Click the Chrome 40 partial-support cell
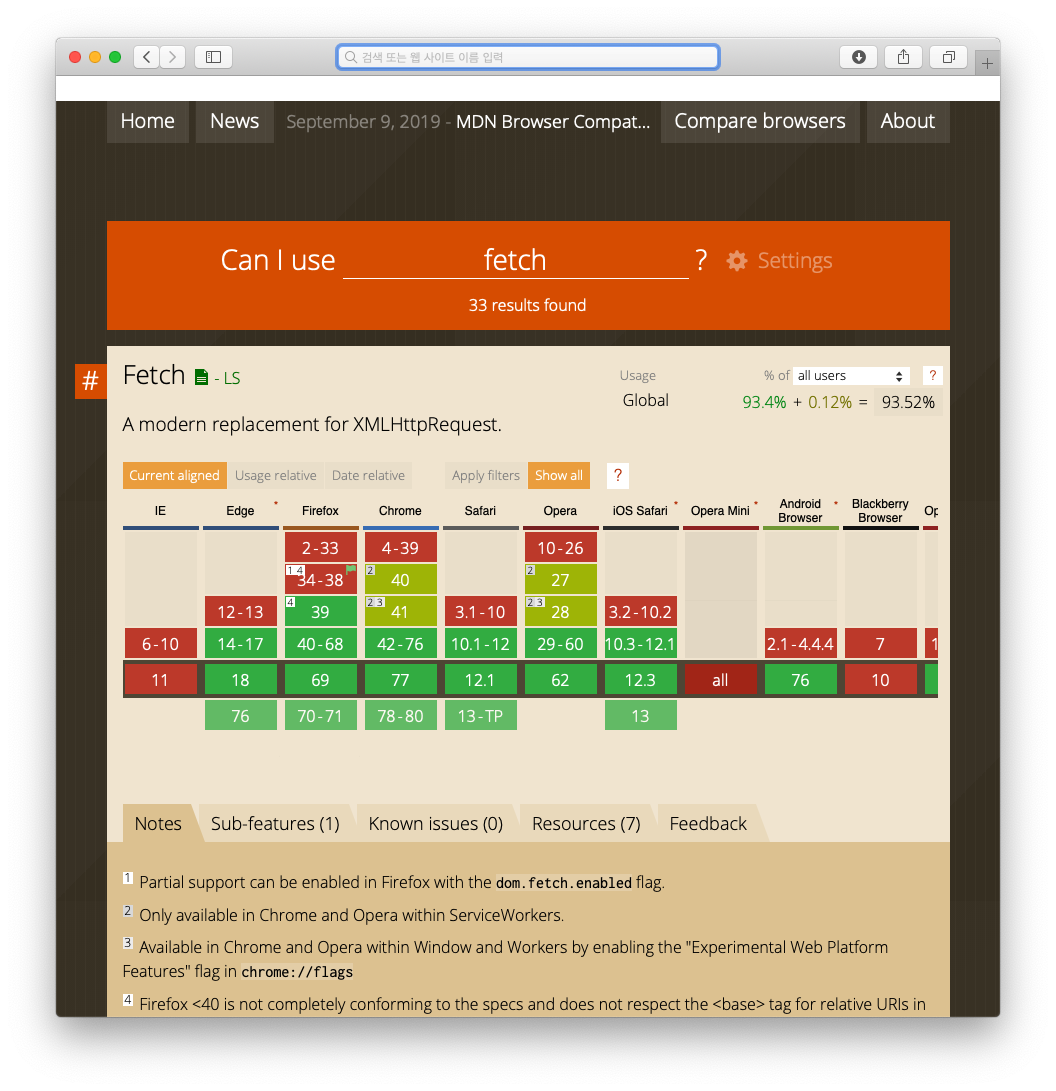Viewport: 1056px width, 1091px height. click(x=401, y=580)
